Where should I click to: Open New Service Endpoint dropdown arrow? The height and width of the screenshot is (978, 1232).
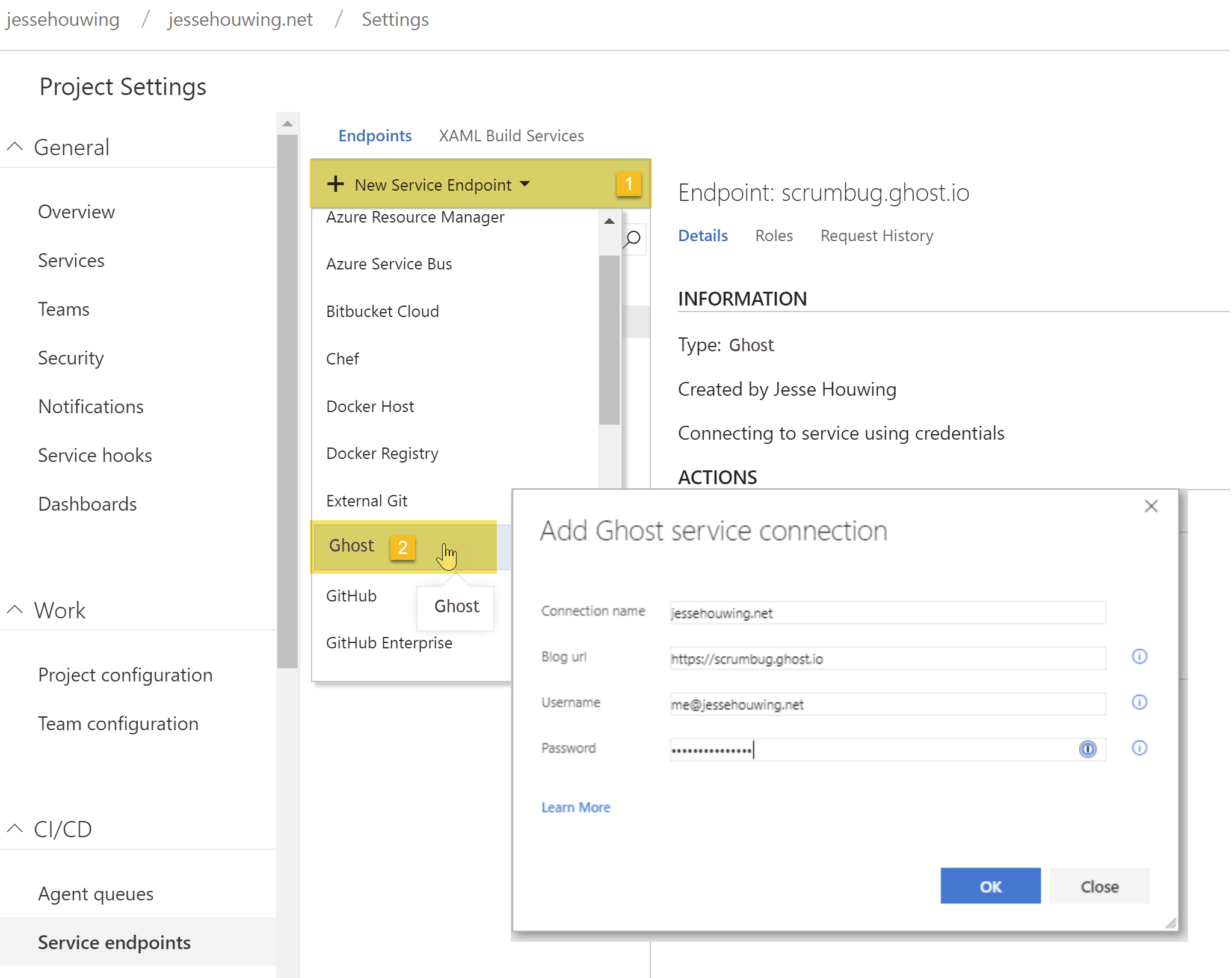525,184
